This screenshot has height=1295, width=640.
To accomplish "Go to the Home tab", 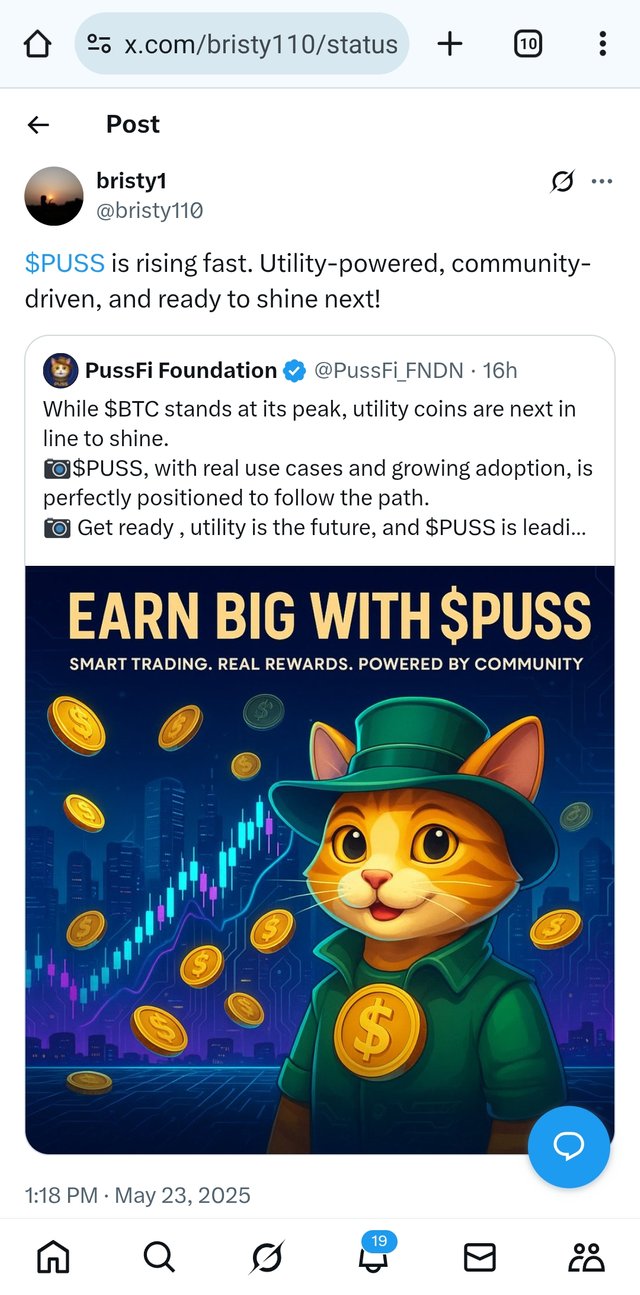I will (53, 1257).
